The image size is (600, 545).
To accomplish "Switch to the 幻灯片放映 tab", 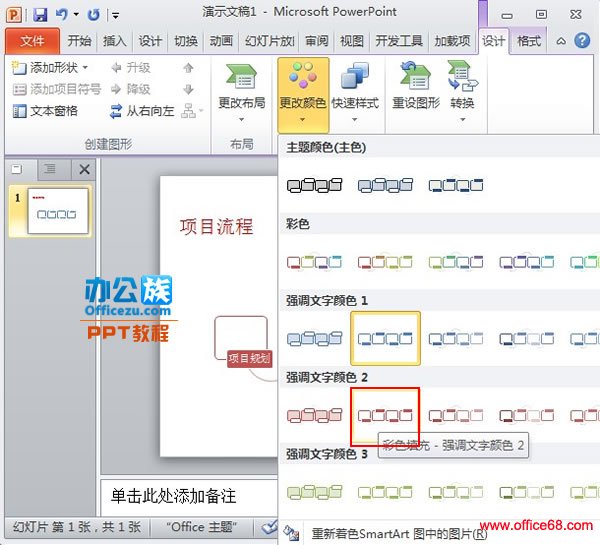I will click(269, 41).
